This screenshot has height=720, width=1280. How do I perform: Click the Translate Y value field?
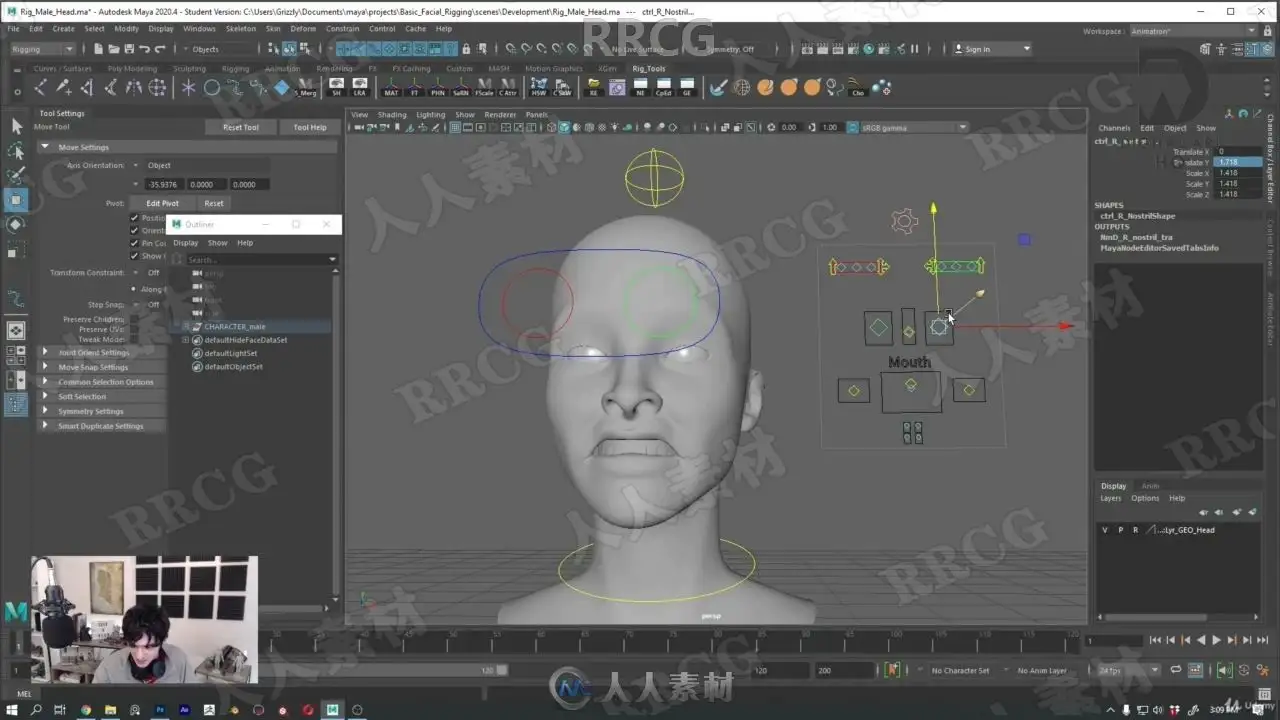coord(1238,162)
